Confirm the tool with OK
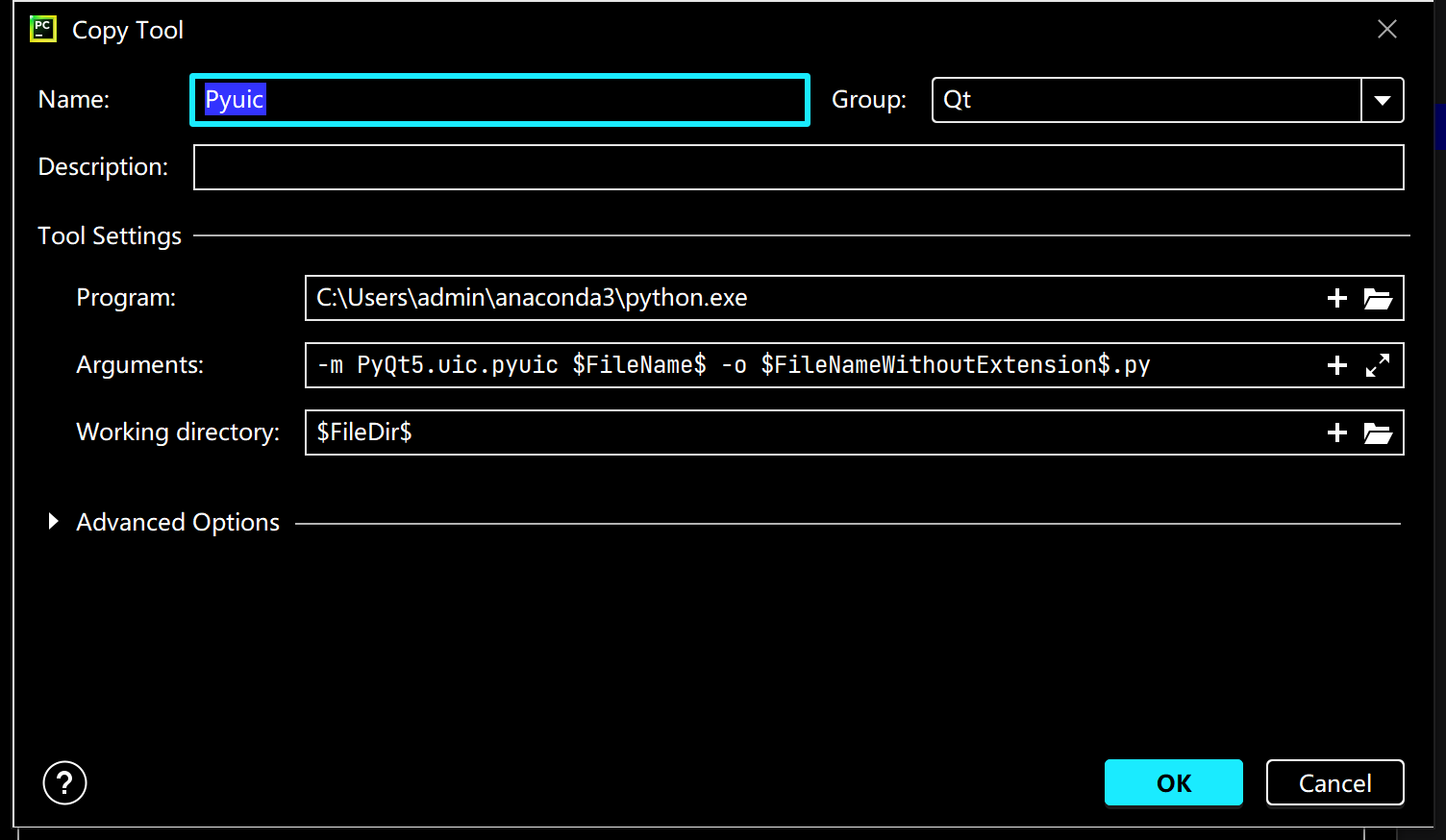Image resolution: width=1446 pixels, height=840 pixels. pos(1173,782)
